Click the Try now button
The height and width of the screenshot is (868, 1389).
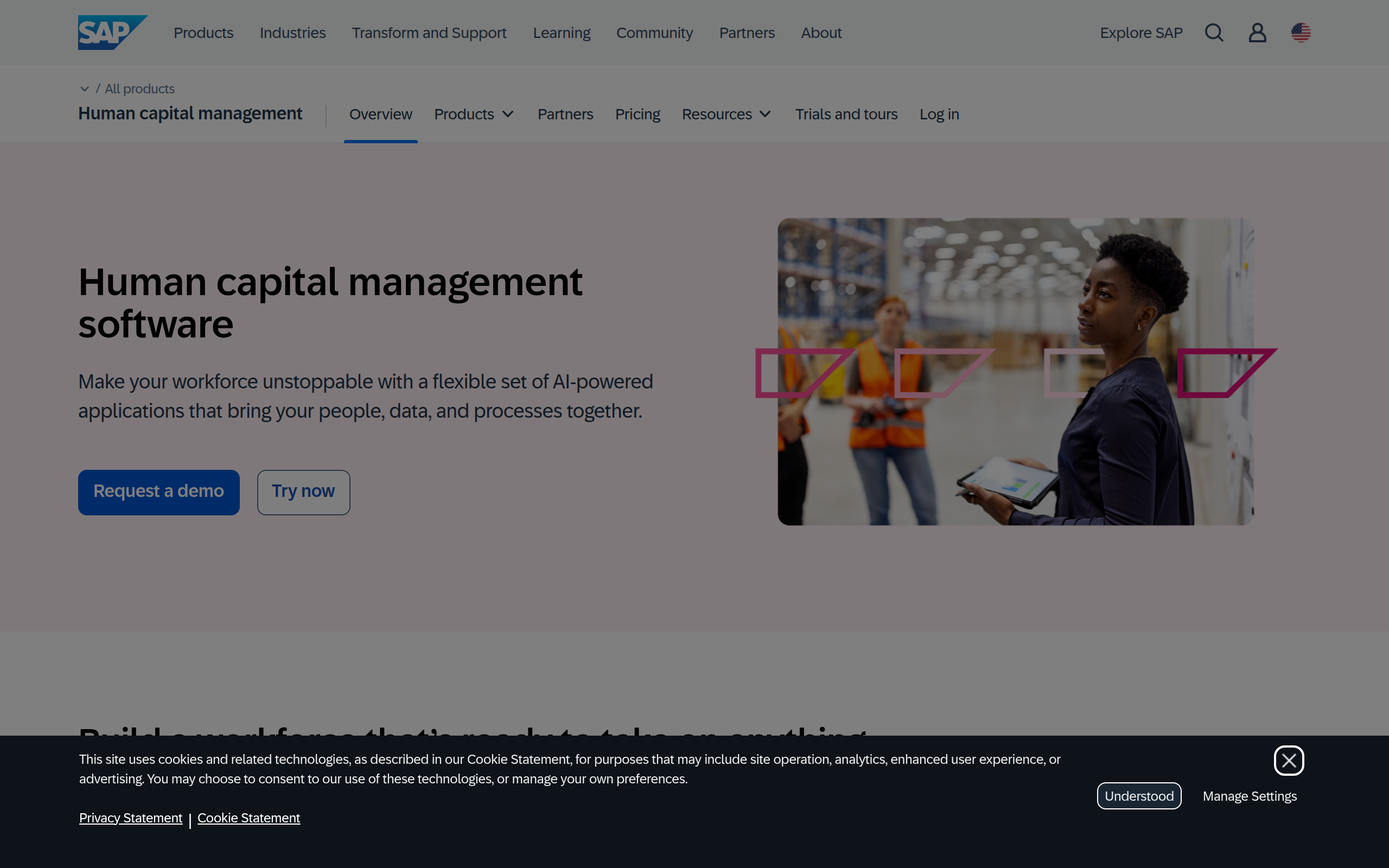pyautogui.click(x=303, y=492)
